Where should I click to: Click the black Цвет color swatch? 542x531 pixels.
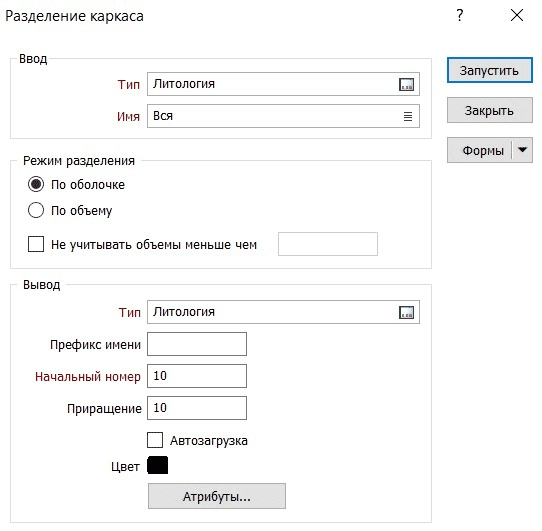click(158, 465)
